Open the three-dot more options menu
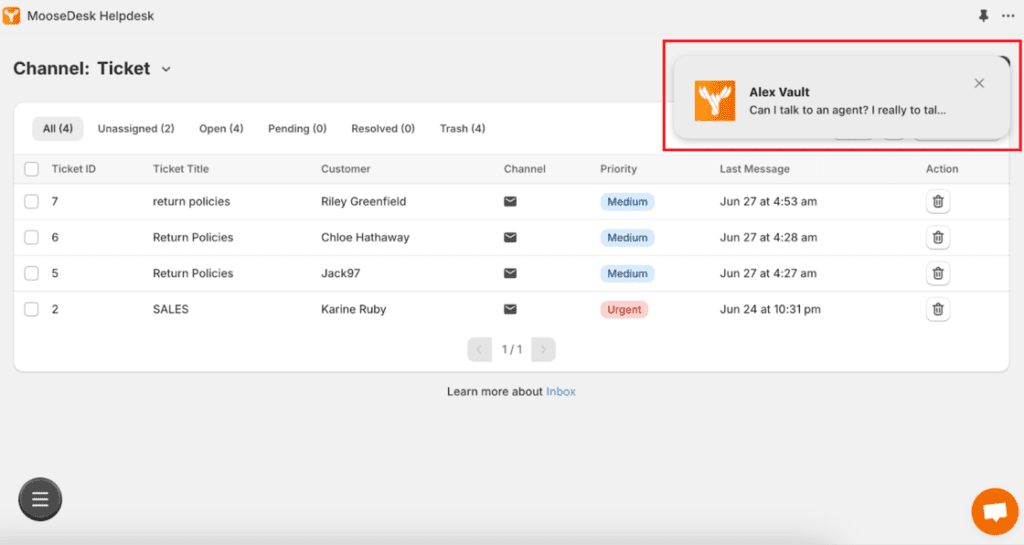Image resolution: width=1024 pixels, height=545 pixels. pos(1008,16)
